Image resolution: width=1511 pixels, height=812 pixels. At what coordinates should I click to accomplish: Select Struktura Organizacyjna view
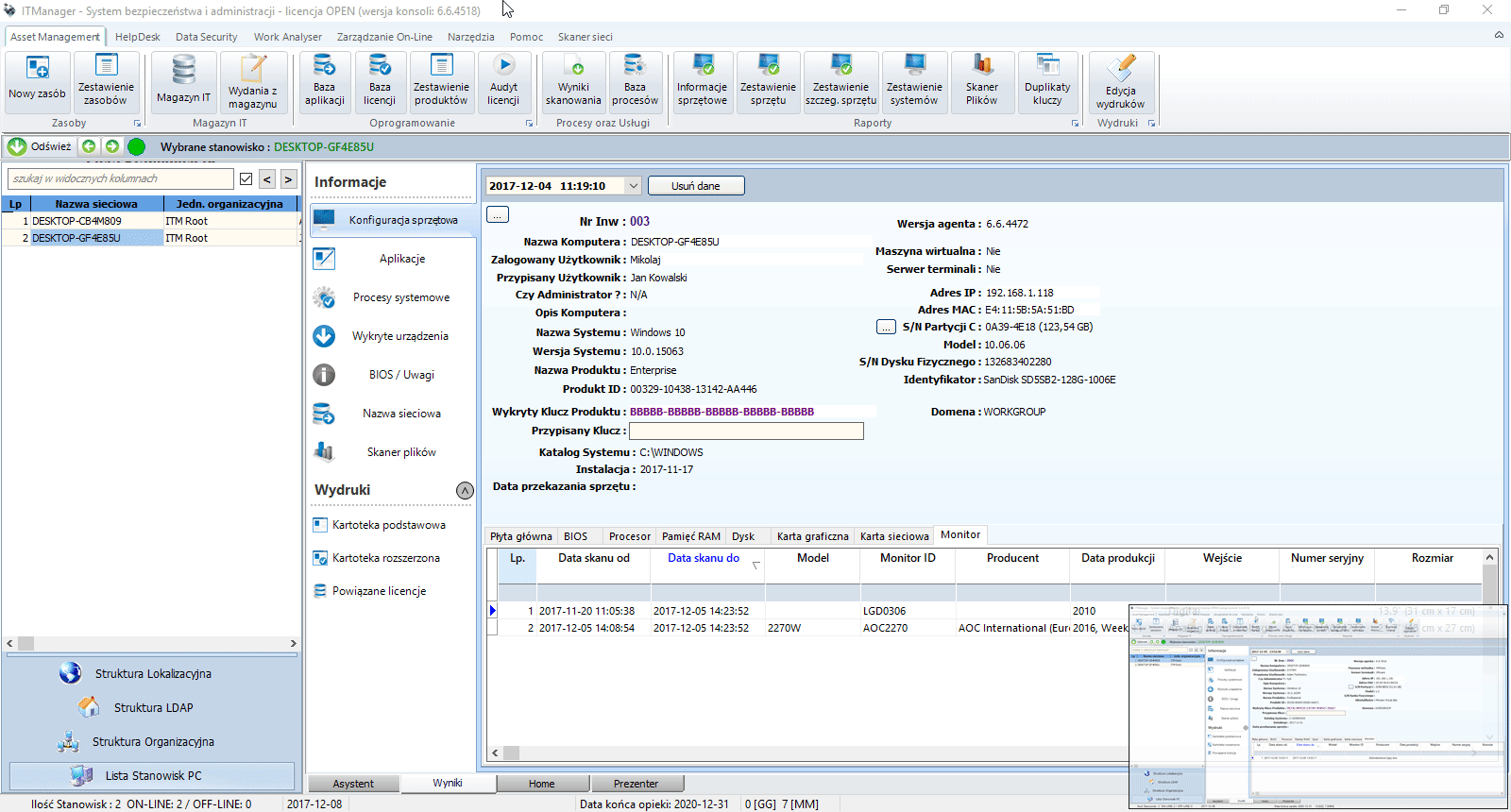coord(153,741)
